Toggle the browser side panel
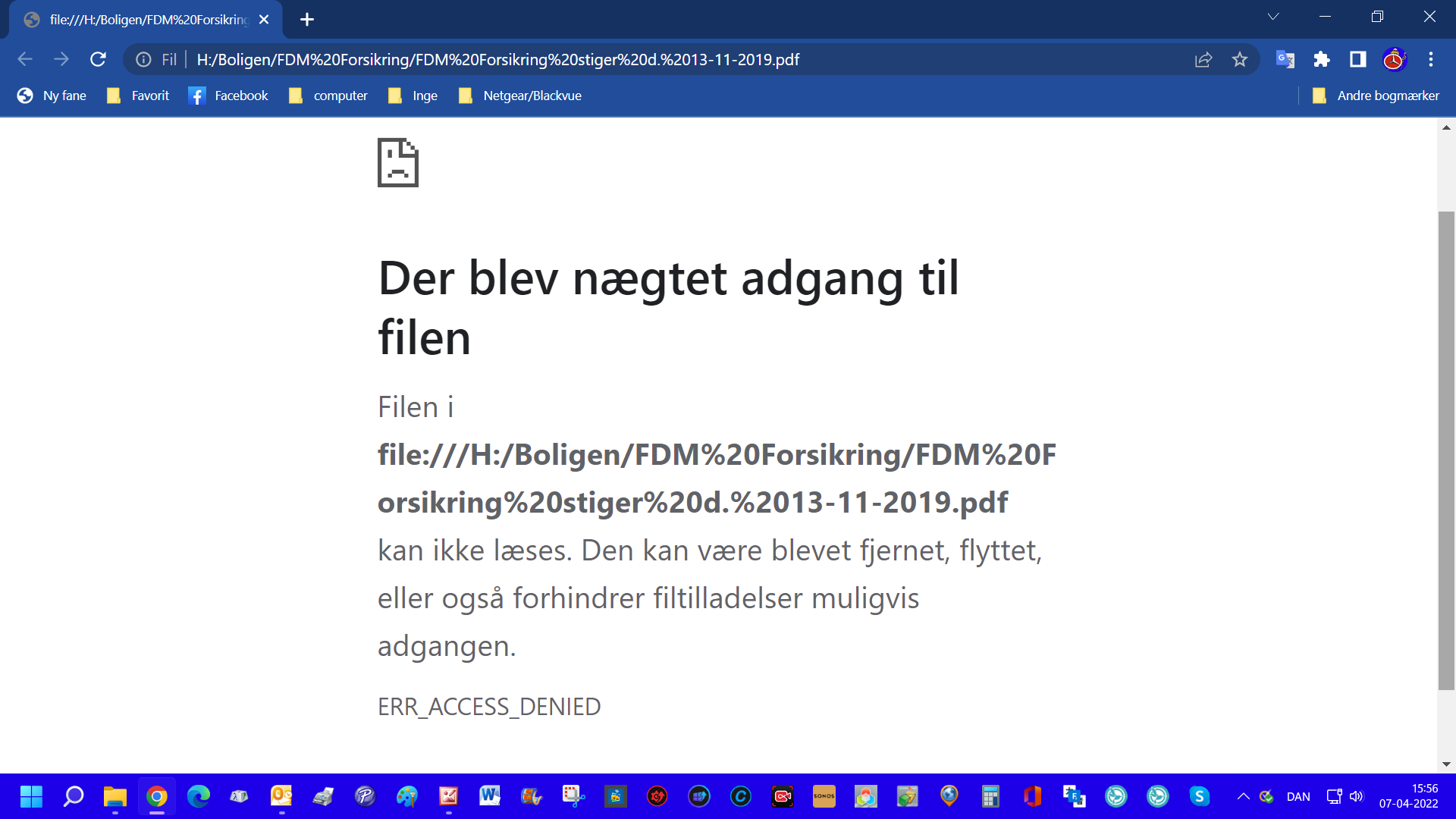 click(x=1358, y=59)
